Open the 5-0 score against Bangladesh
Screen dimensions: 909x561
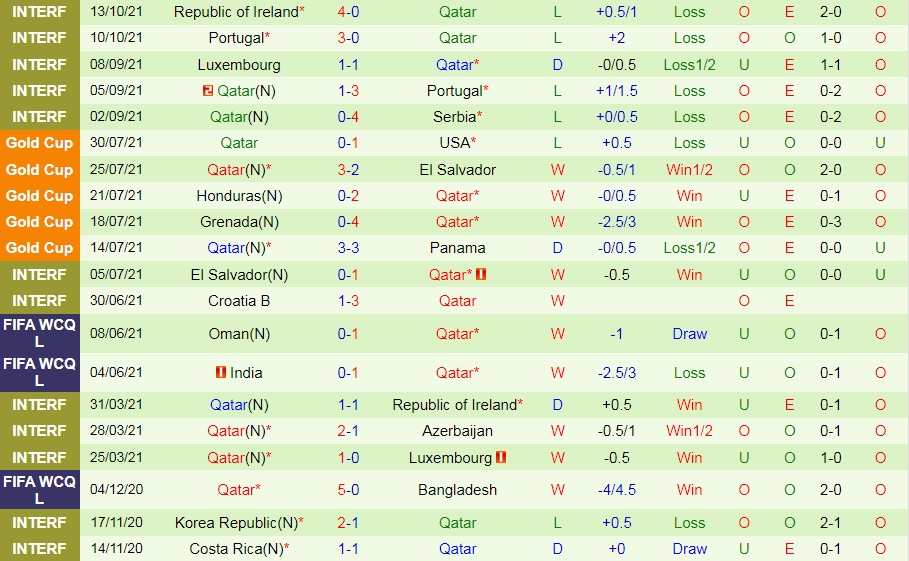347,490
